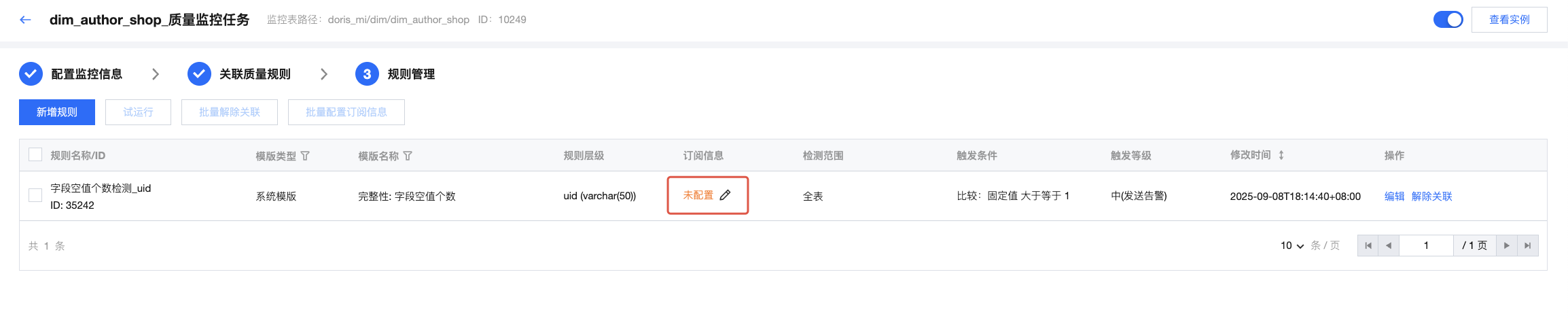The height and width of the screenshot is (319, 1568).
Task: Click the page number input field
Action: click(x=1426, y=246)
